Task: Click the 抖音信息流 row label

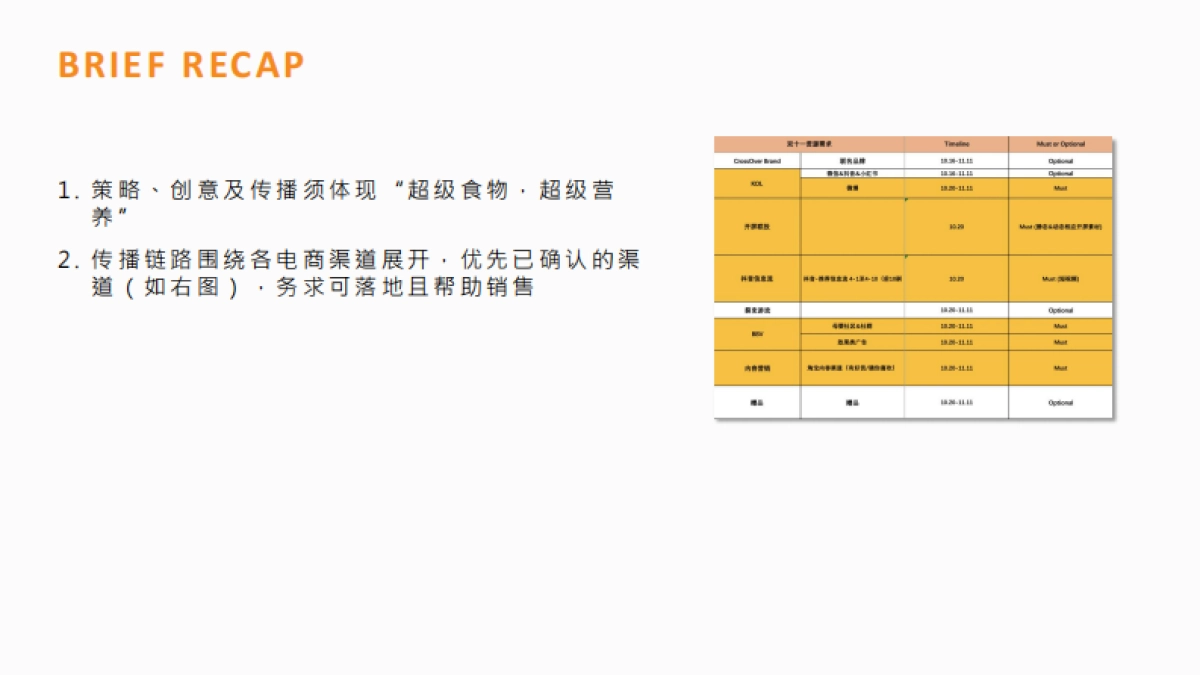Action: 756,276
